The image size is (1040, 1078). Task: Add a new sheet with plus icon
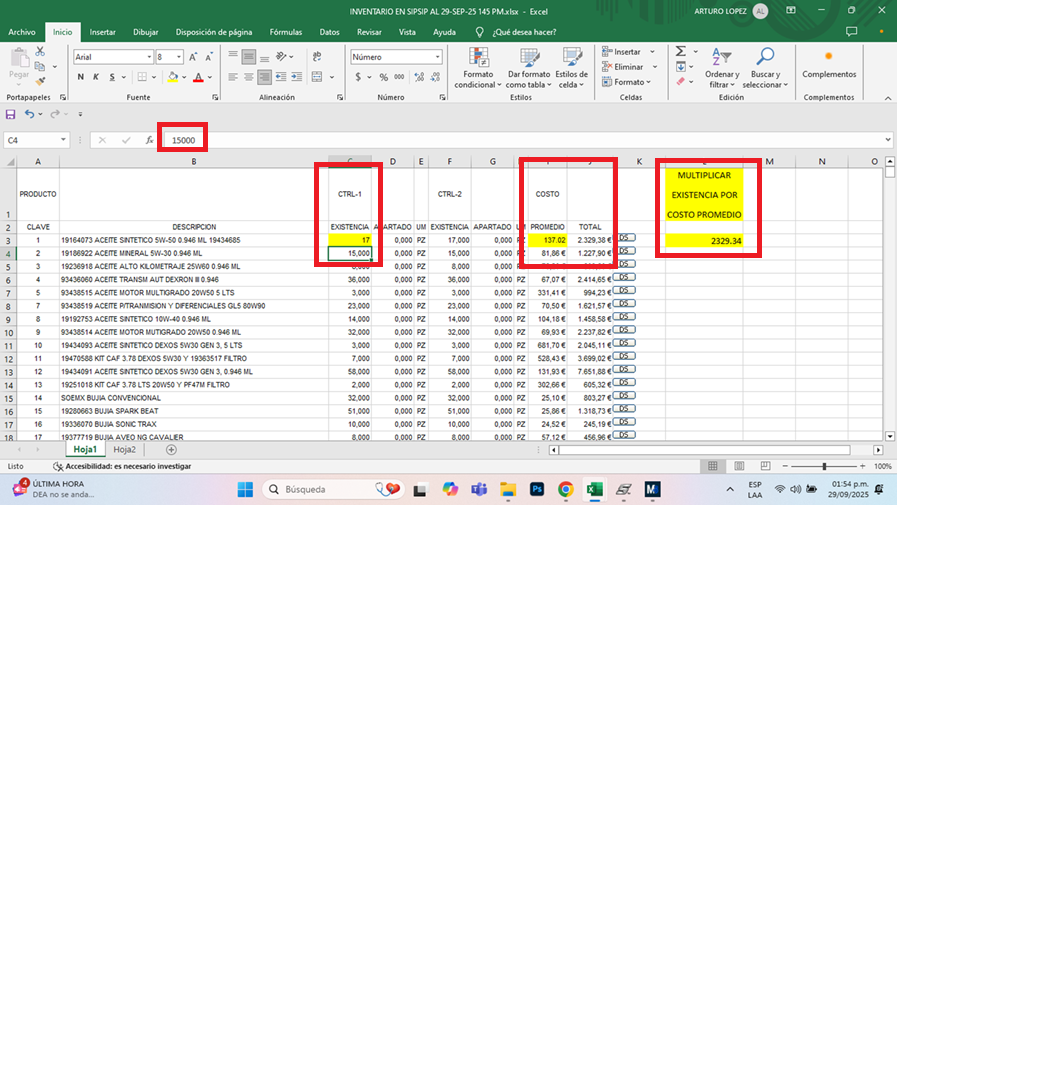[x=171, y=450]
